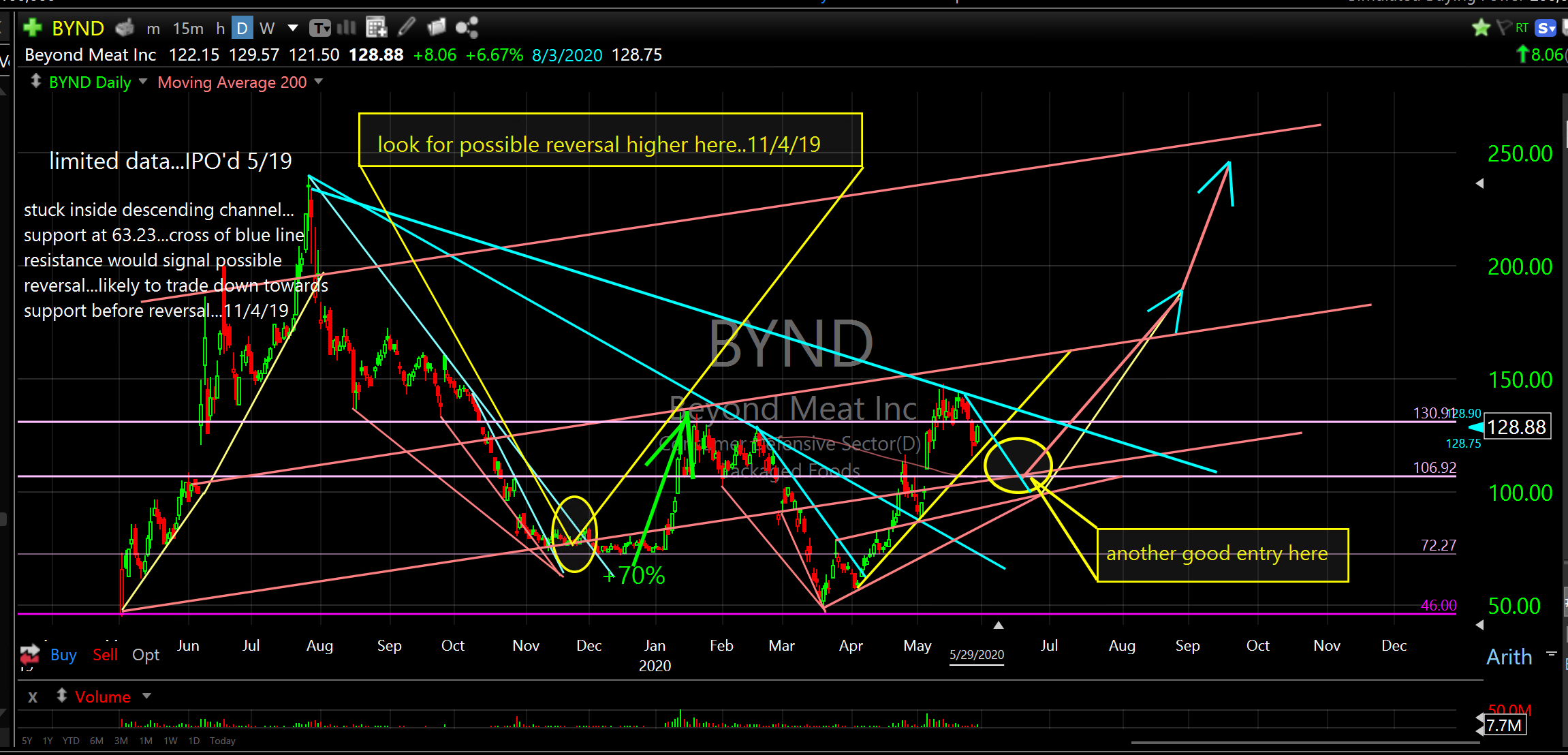Switch chart to 15m timeframe
1568x755 pixels.
[x=188, y=29]
